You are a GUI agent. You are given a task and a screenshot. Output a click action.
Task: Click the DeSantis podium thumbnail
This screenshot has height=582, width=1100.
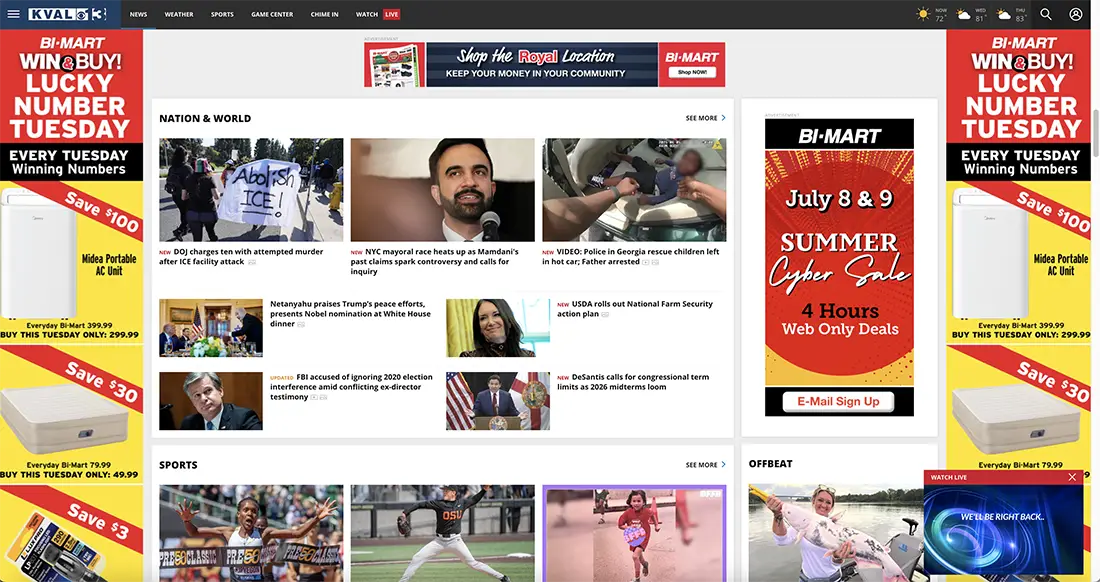pyautogui.click(x=498, y=401)
